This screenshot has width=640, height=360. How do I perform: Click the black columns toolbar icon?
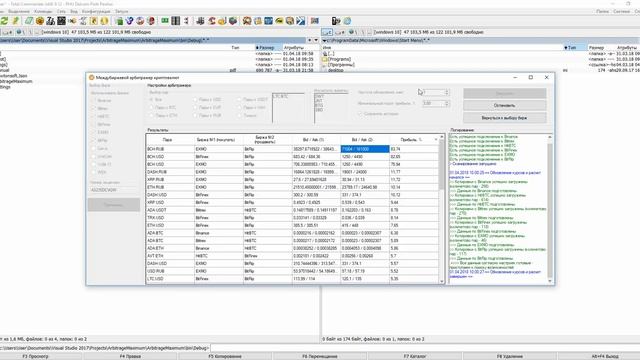tap(176, 21)
